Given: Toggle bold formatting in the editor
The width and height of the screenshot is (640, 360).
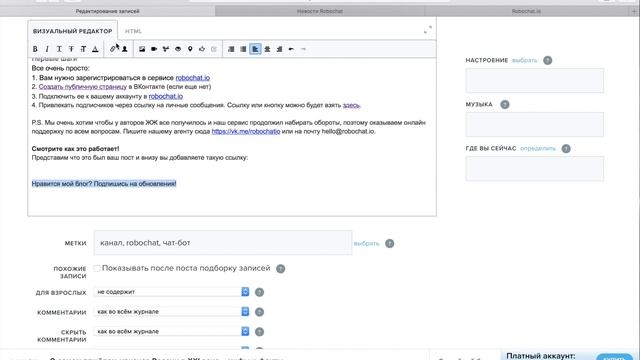Looking at the screenshot, I should (35, 49).
